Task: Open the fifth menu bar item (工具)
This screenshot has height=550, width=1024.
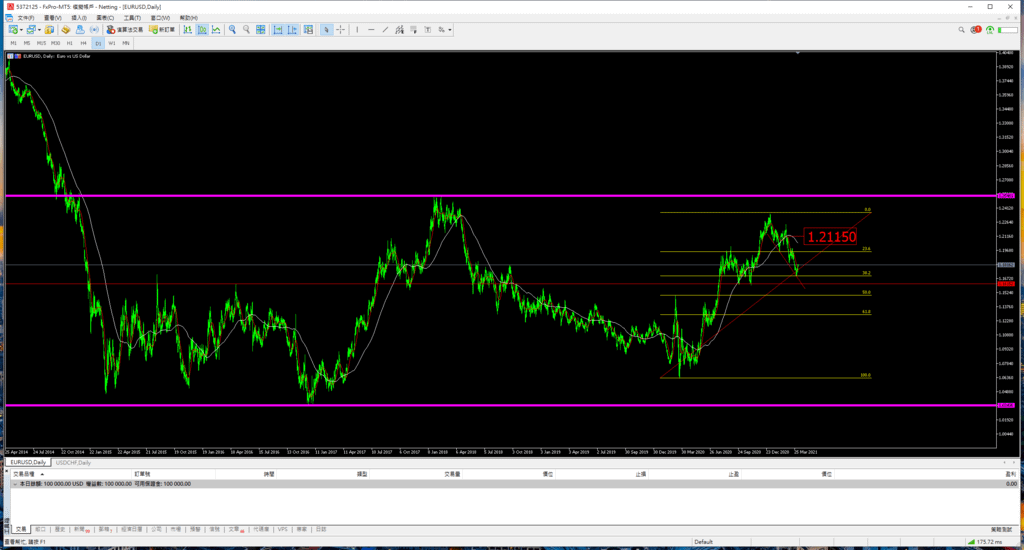Action: pos(132,18)
